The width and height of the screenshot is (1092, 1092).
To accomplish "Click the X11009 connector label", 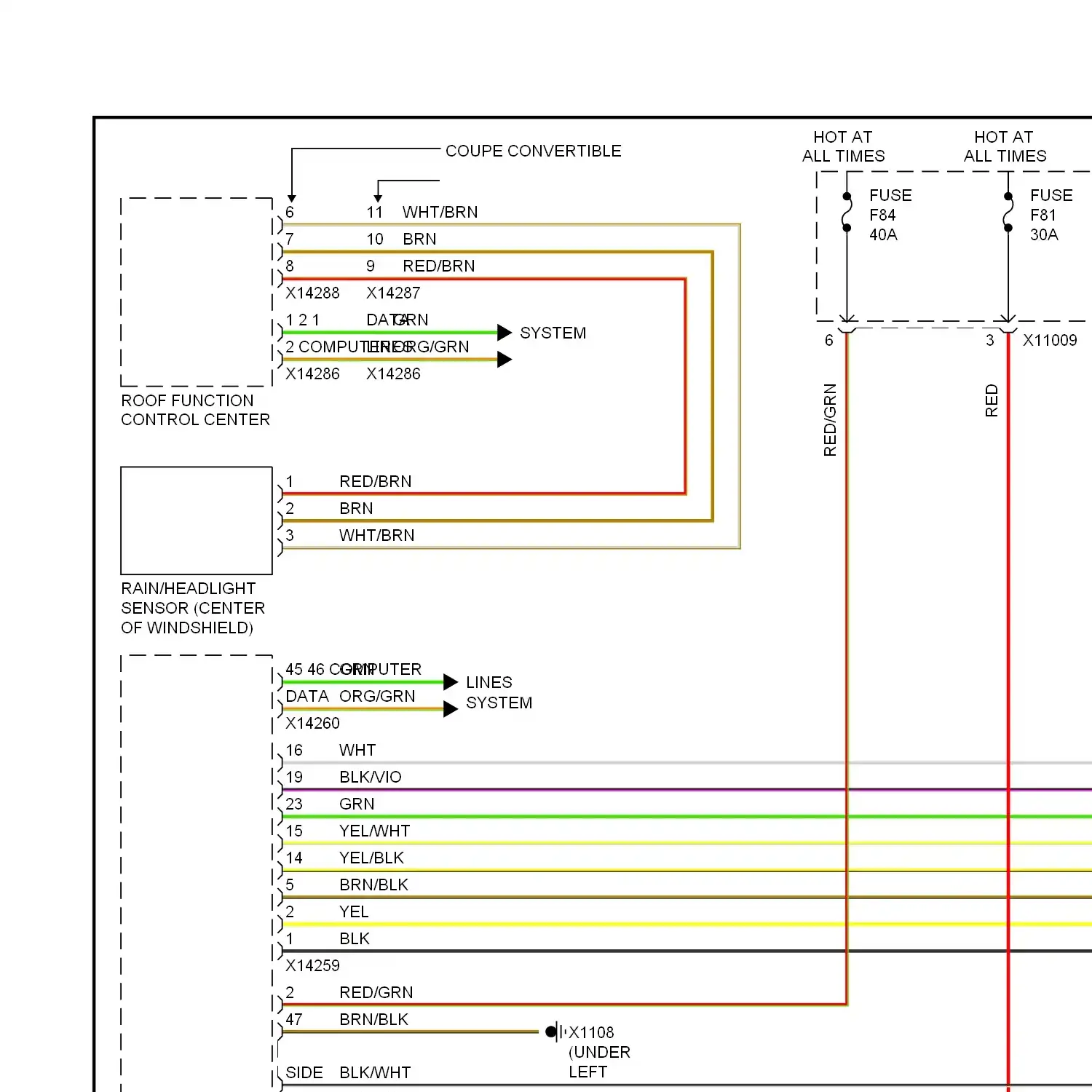I will click(1050, 340).
